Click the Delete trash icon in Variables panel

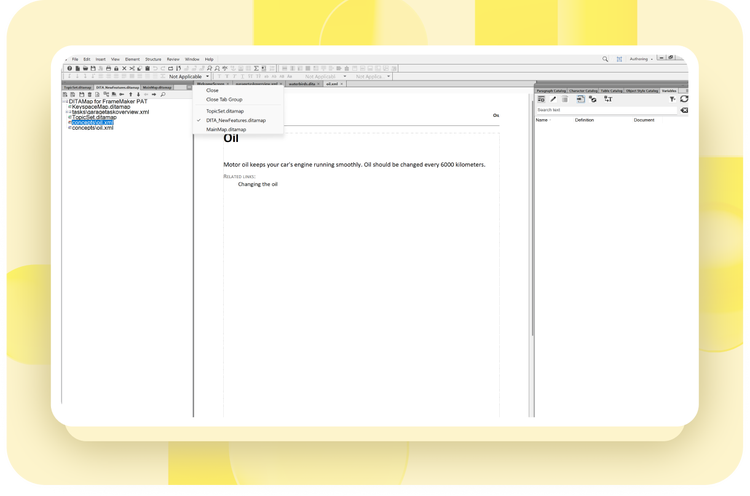564,99
